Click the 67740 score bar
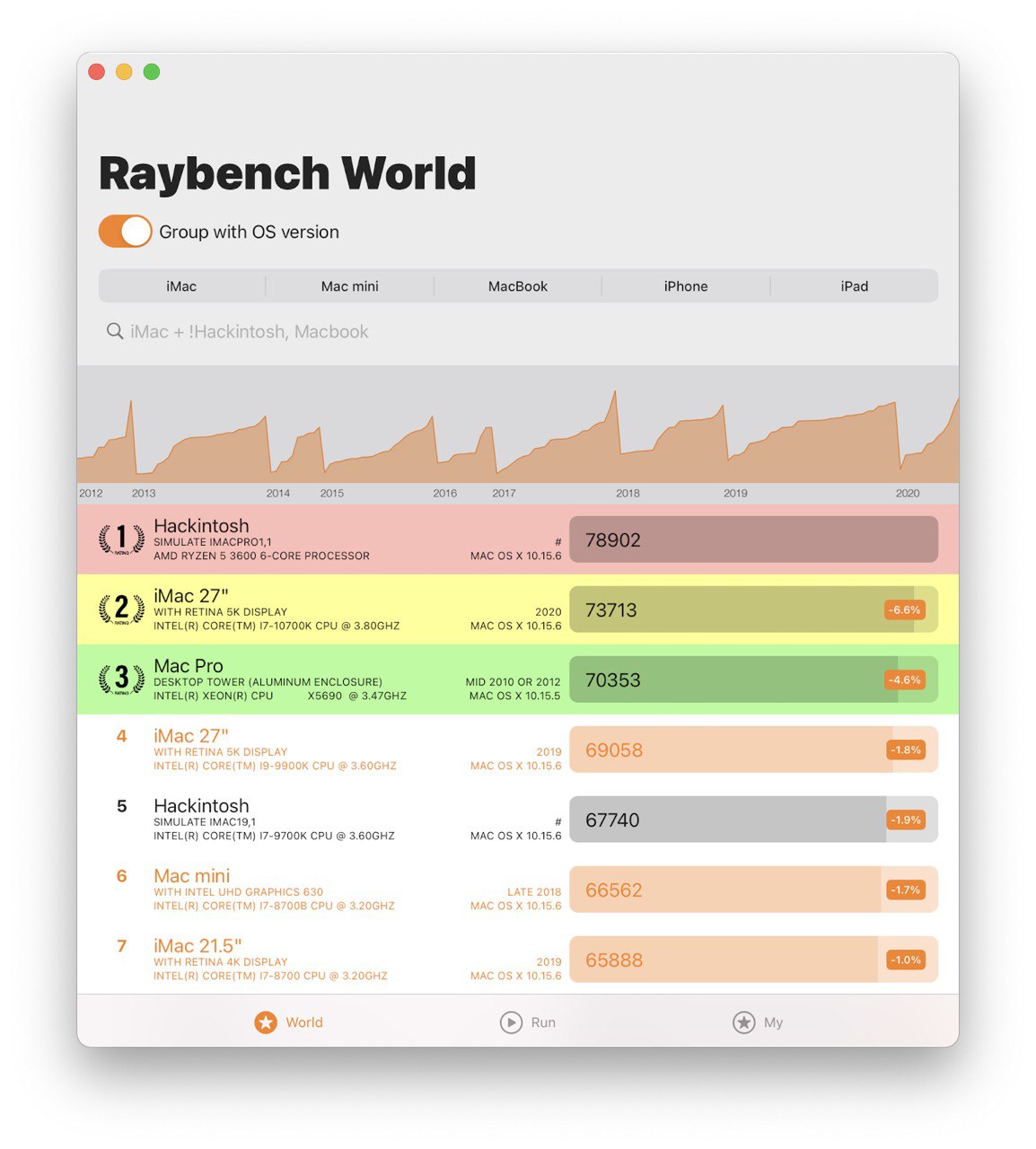The height and width of the screenshot is (1149, 1036). point(754,820)
